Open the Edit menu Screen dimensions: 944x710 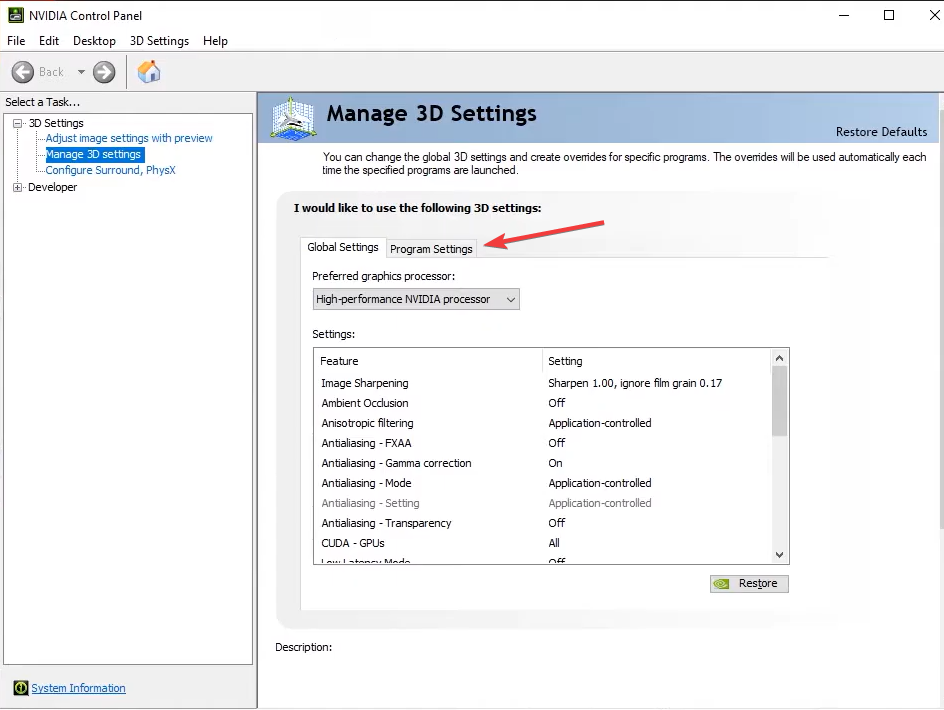pyautogui.click(x=49, y=40)
